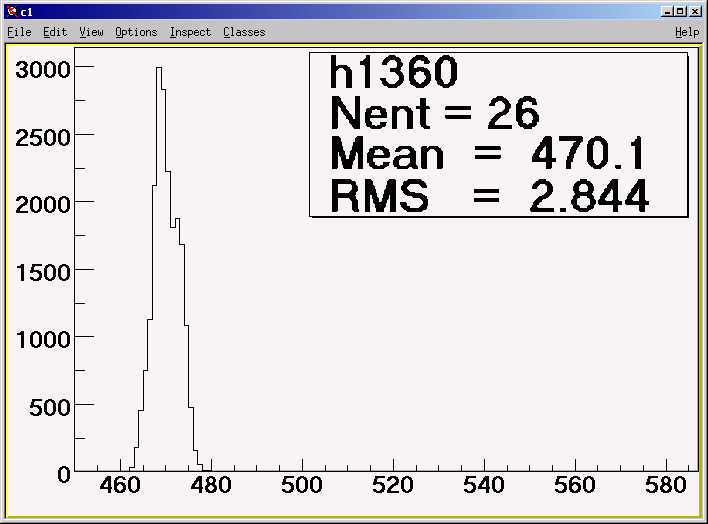Click the 0 y-axis label
This screenshot has width=708, height=524.
tap(64, 475)
